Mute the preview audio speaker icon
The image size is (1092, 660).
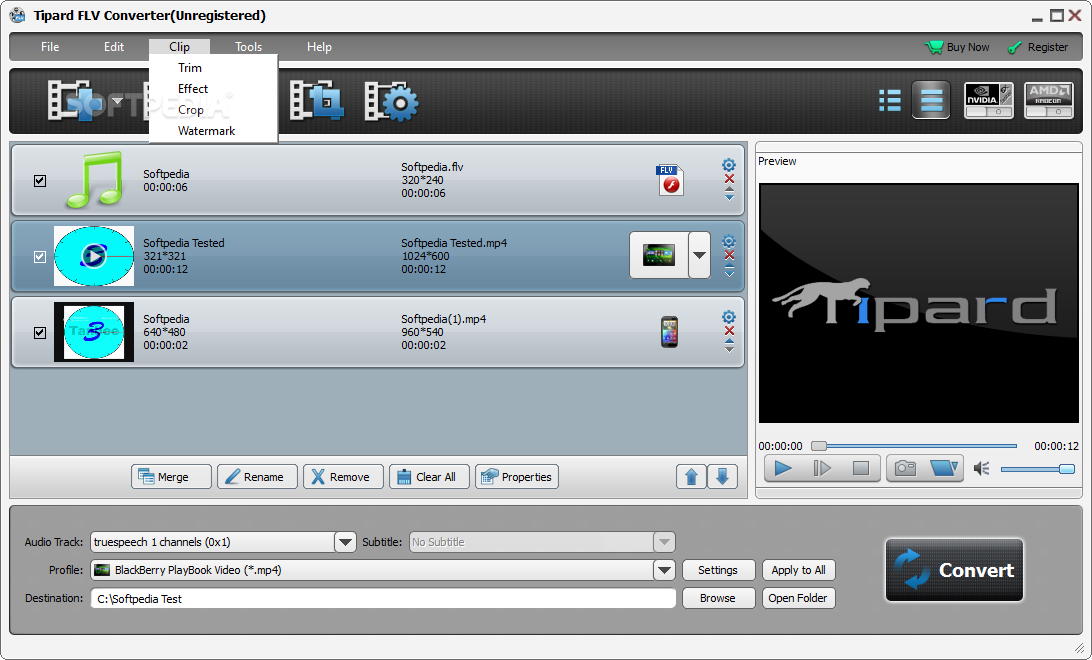click(981, 469)
